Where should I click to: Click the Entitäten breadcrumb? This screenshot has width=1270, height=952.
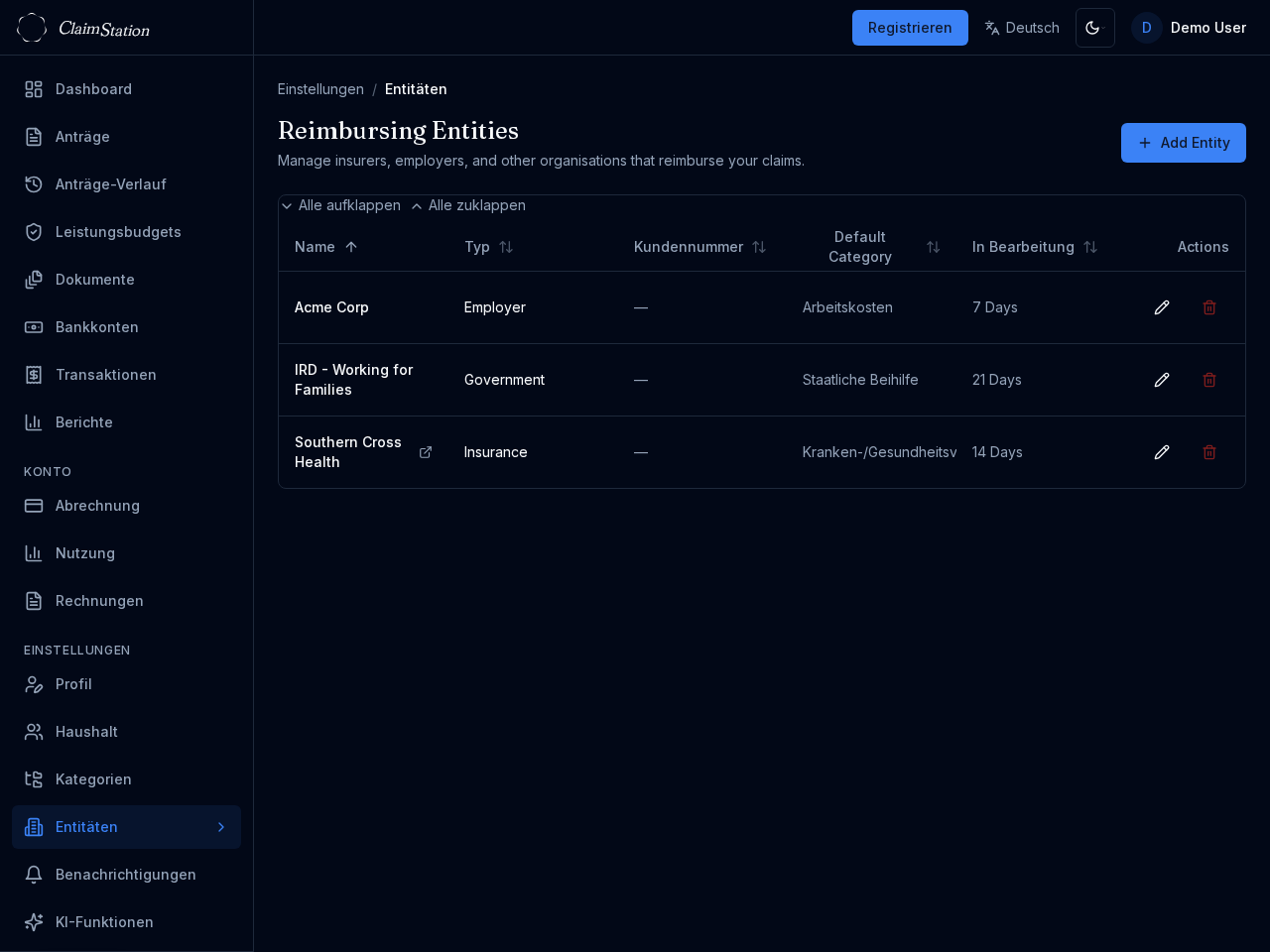tap(416, 89)
